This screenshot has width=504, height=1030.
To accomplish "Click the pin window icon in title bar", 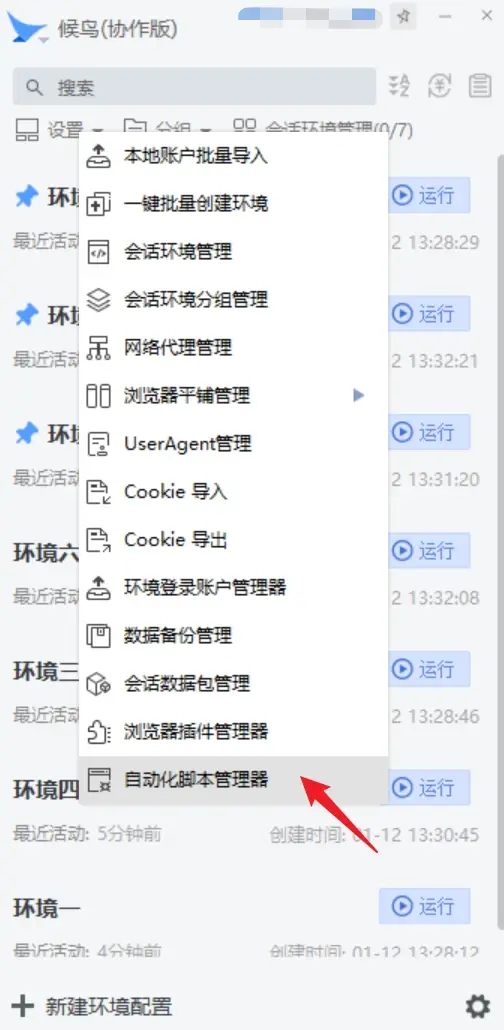I will [x=403, y=16].
